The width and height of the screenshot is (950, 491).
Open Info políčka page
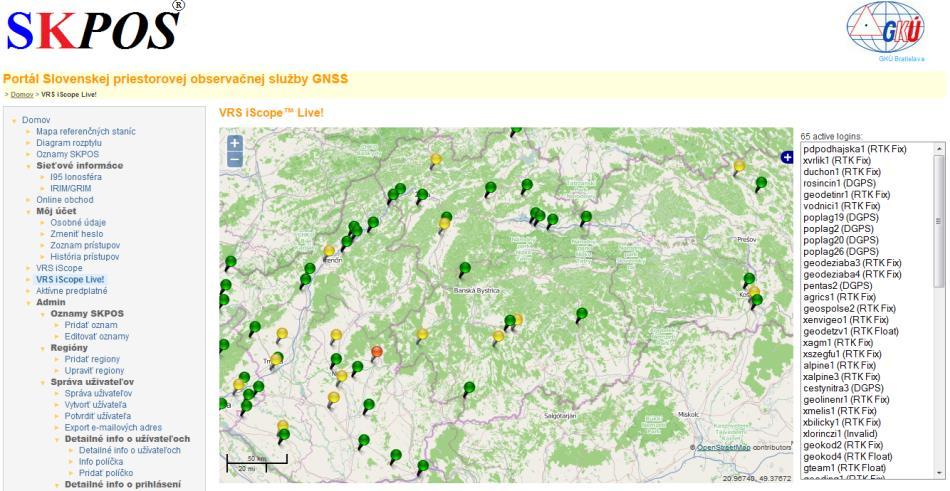(x=101, y=461)
